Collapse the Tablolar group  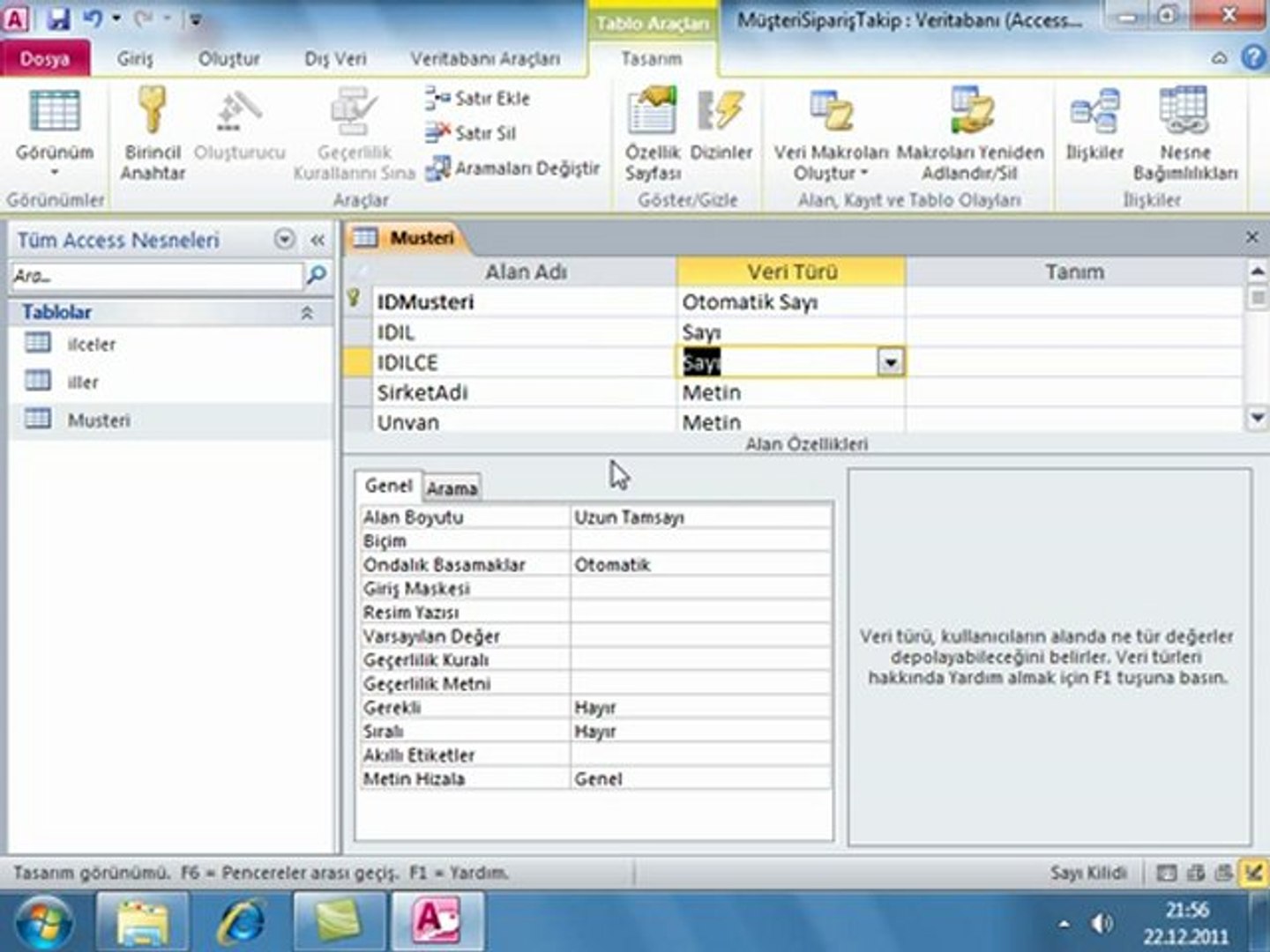coord(307,313)
